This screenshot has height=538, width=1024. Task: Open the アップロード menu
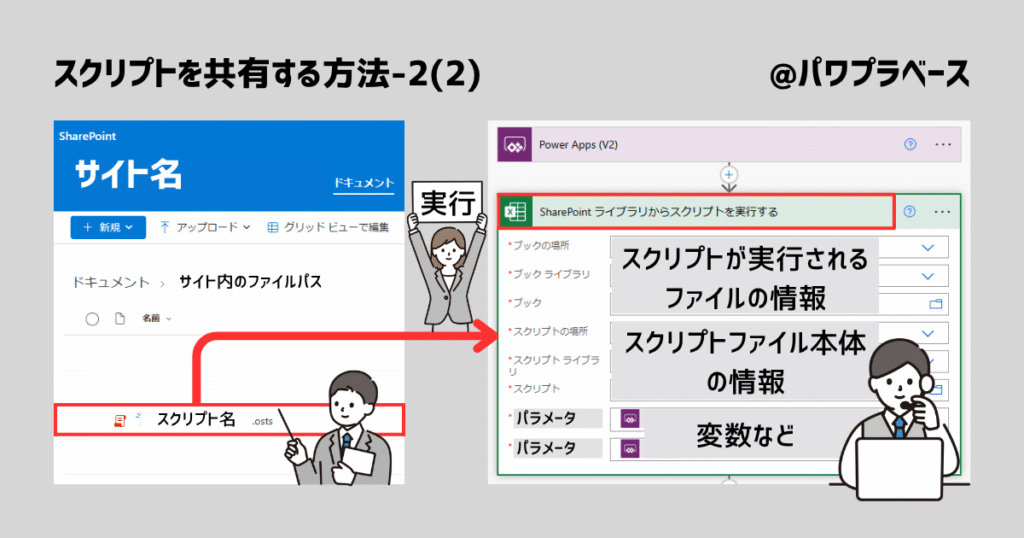tap(205, 228)
